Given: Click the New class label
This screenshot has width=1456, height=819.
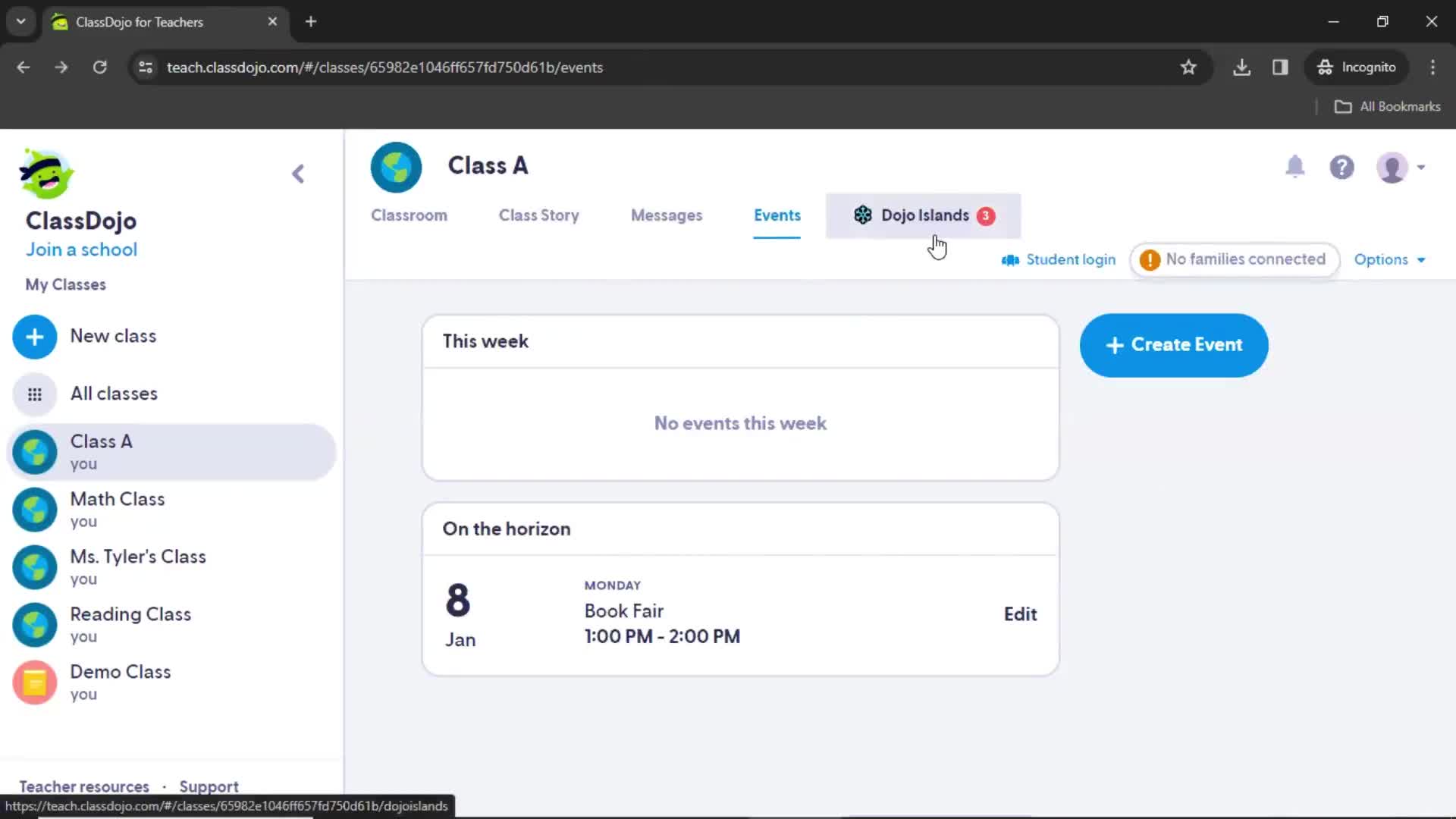Looking at the screenshot, I should pyautogui.click(x=113, y=336).
